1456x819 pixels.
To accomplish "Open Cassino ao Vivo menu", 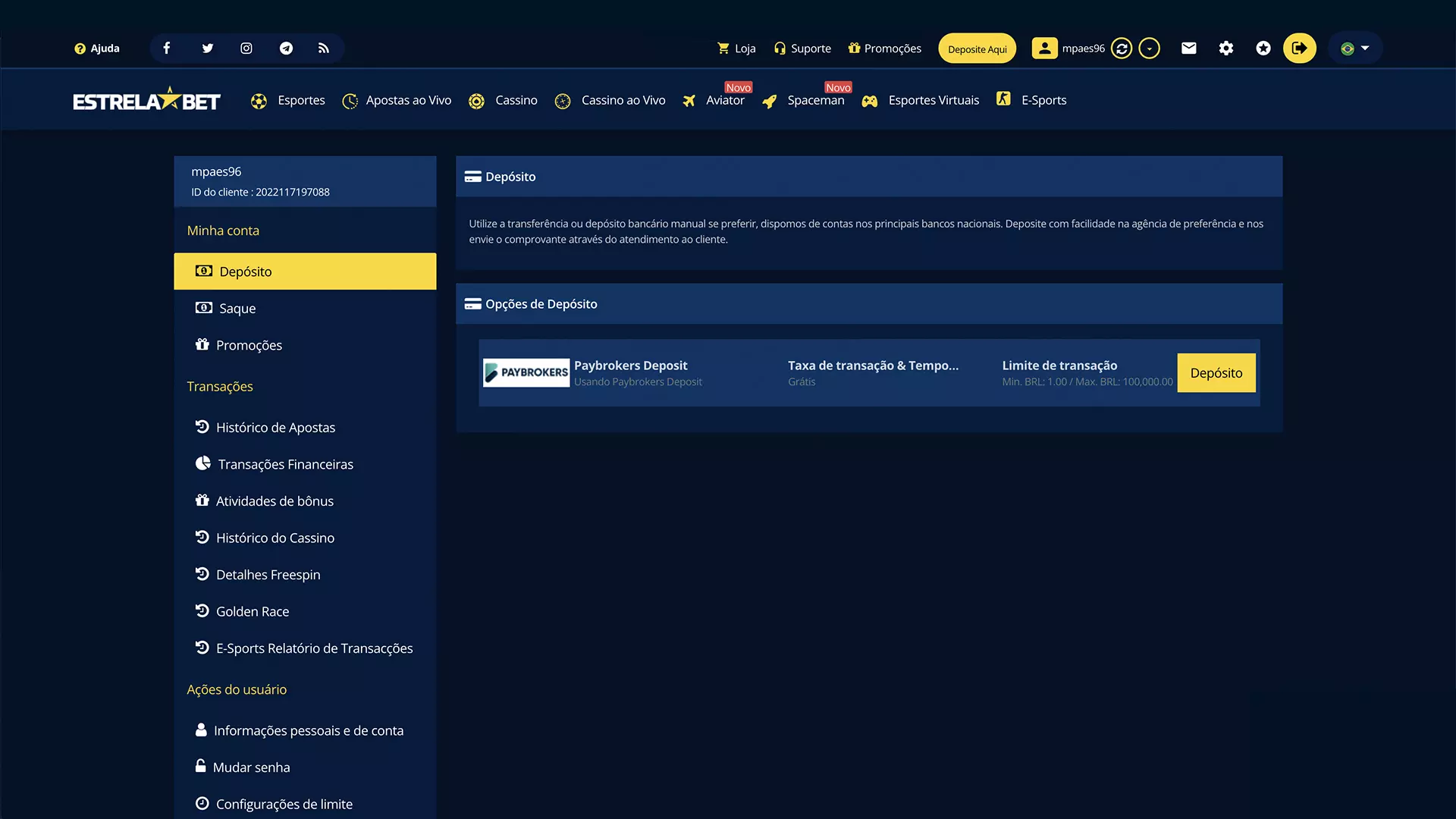I will click(610, 100).
